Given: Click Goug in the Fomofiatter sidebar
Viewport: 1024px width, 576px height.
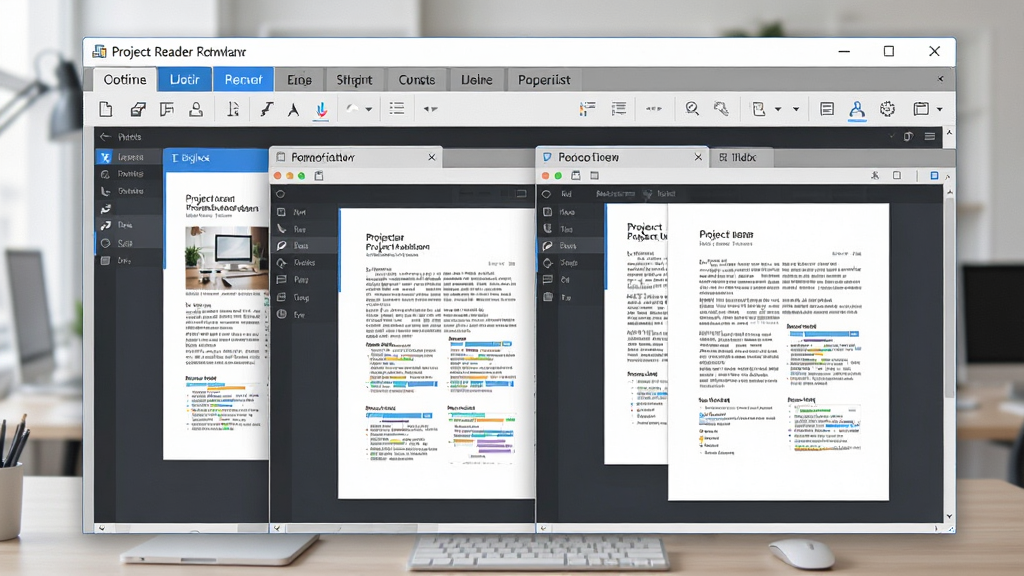Looking at the screenshot, I should pyautogui.click(x=304, y=297).
